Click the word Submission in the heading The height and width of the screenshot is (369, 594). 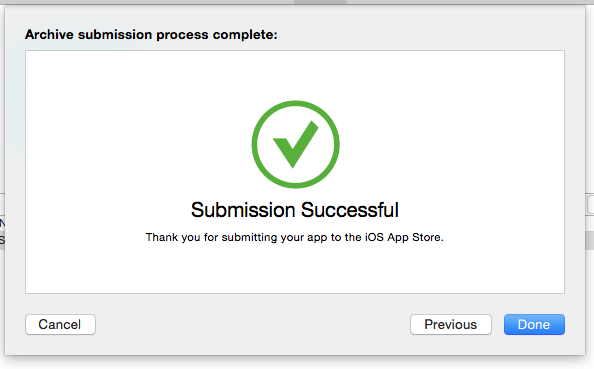[243, 210]
